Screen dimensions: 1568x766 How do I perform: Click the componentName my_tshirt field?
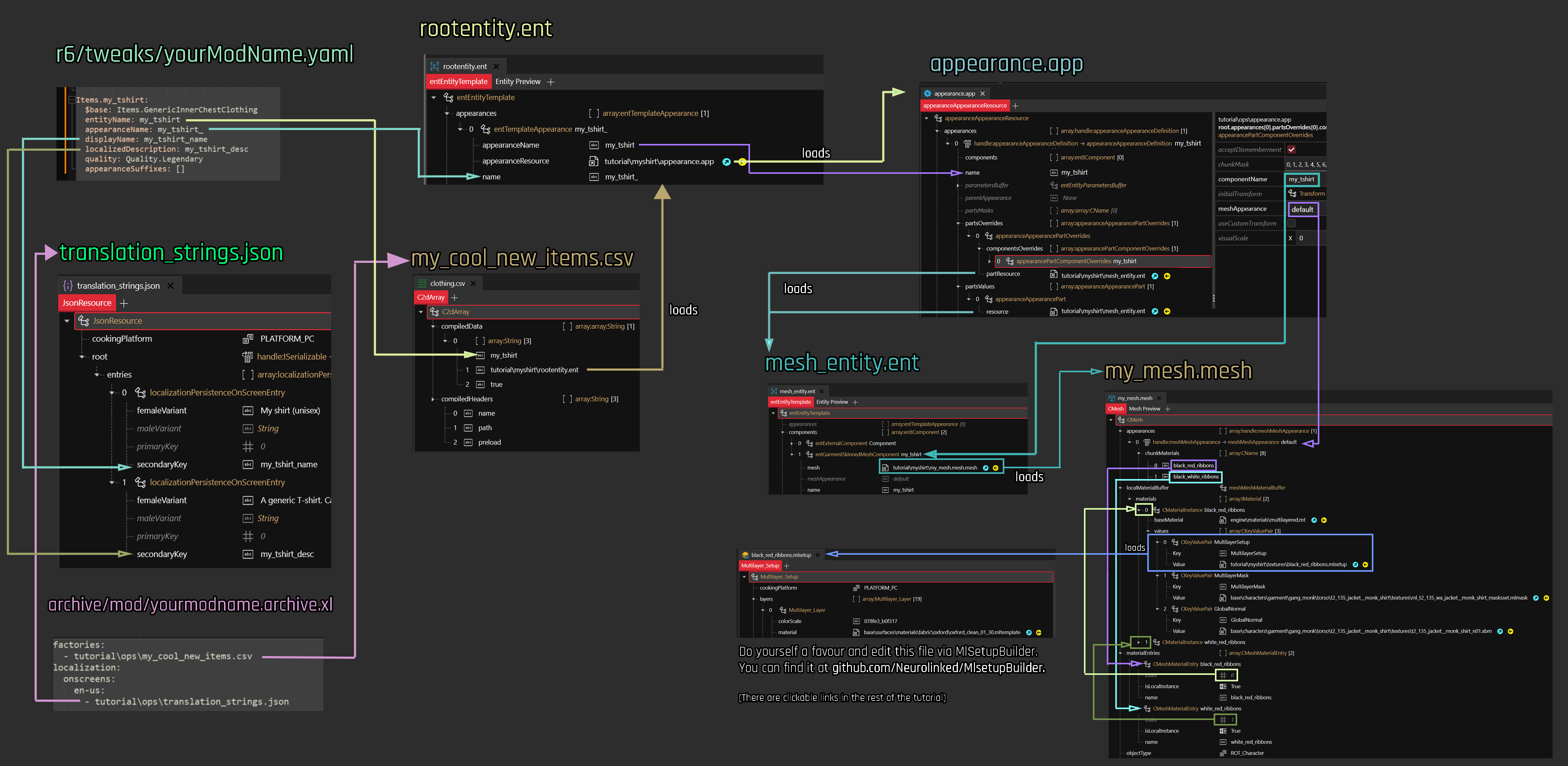(x=1301, y=179)
